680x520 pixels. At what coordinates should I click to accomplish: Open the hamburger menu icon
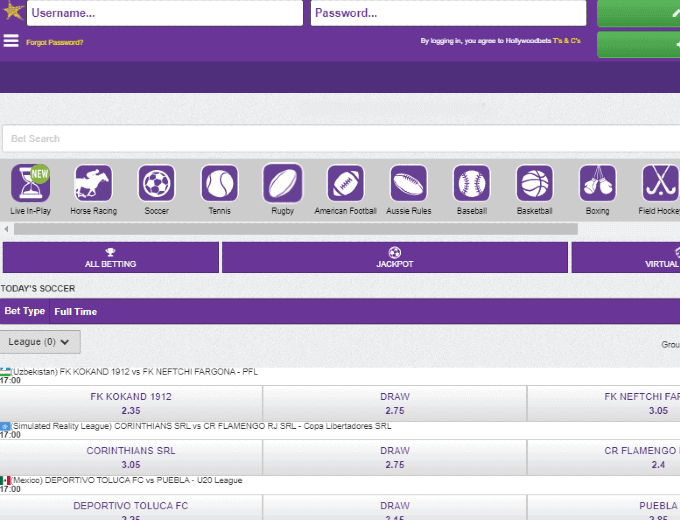click(11, 41)
